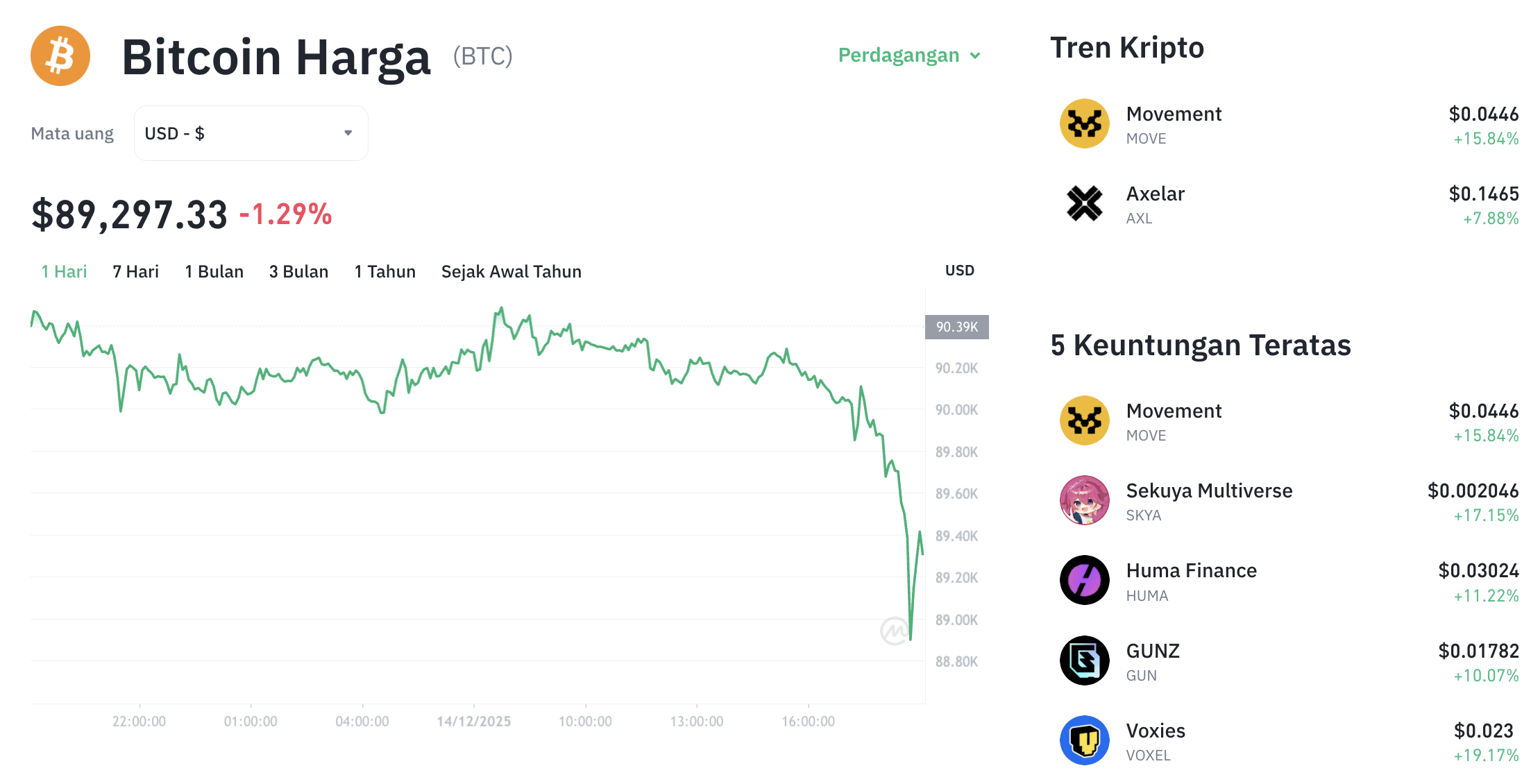Switch to the 7 Hari chart tab

[x=135, y=271]
